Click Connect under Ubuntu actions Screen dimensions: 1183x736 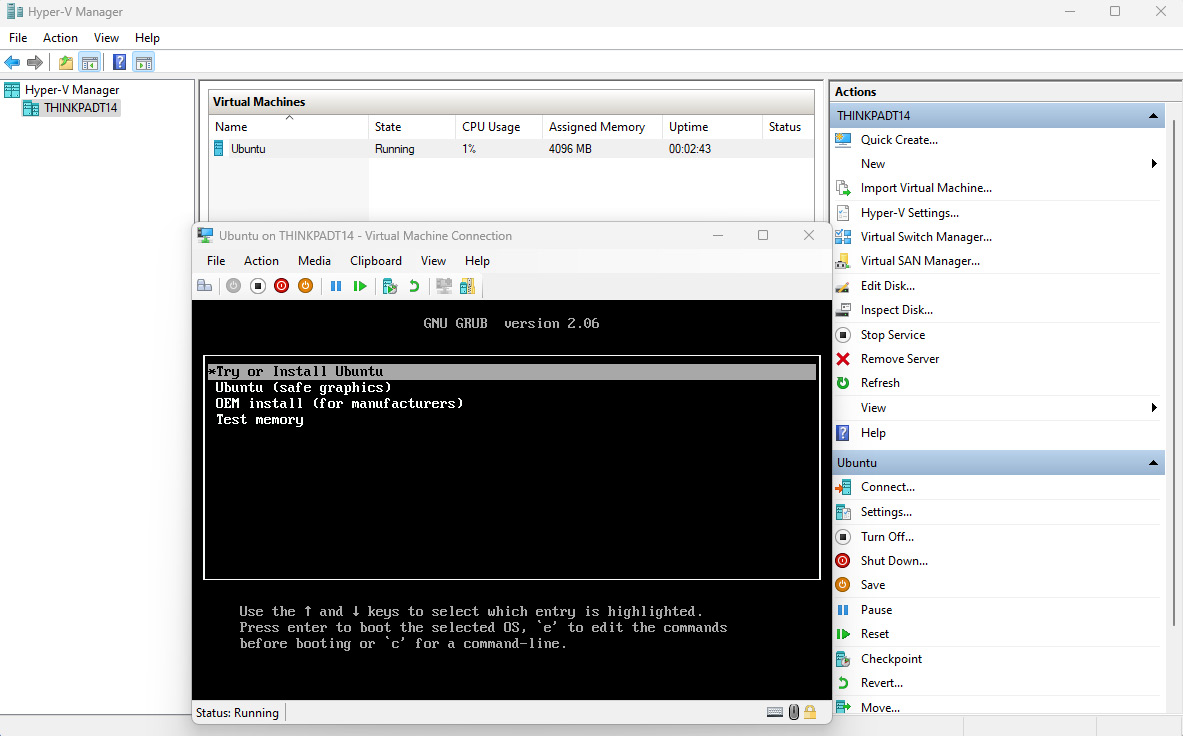[x=887, y=487]
